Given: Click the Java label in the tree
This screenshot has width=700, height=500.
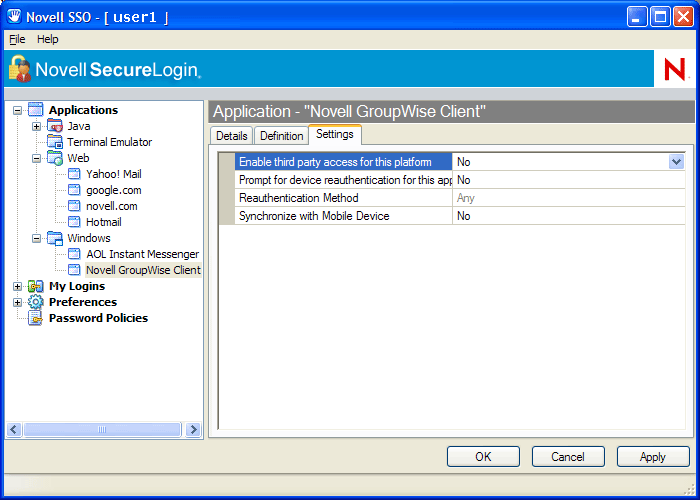Looking at the screenshot, I should click(x=79, y=126).
